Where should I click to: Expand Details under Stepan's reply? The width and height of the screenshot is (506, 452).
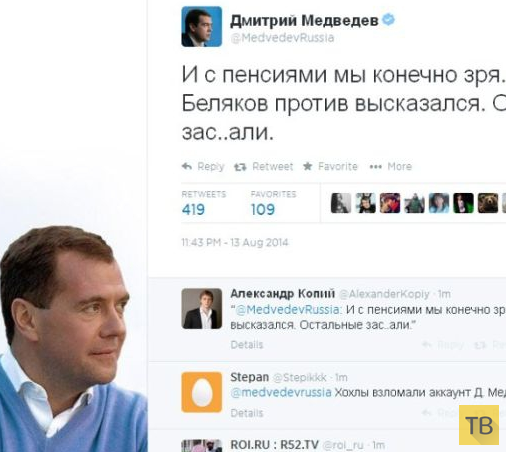tap(247, 413)
